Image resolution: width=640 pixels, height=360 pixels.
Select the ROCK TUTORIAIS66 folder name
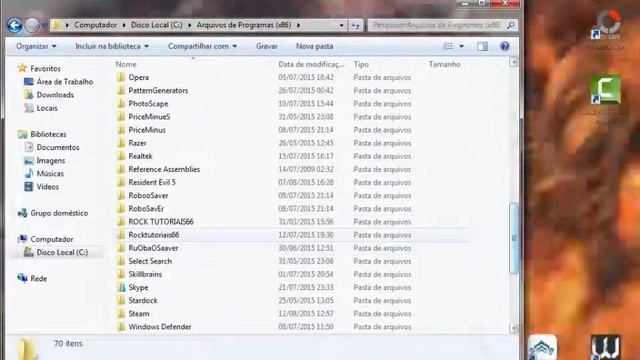161,222
